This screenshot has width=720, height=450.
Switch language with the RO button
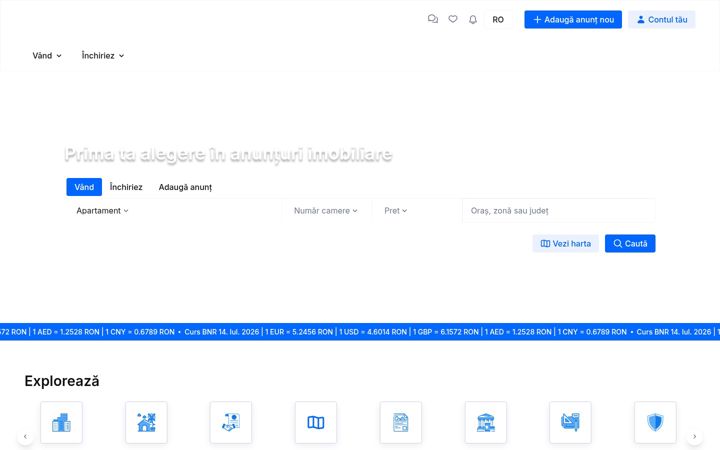(x=498, y=19)
